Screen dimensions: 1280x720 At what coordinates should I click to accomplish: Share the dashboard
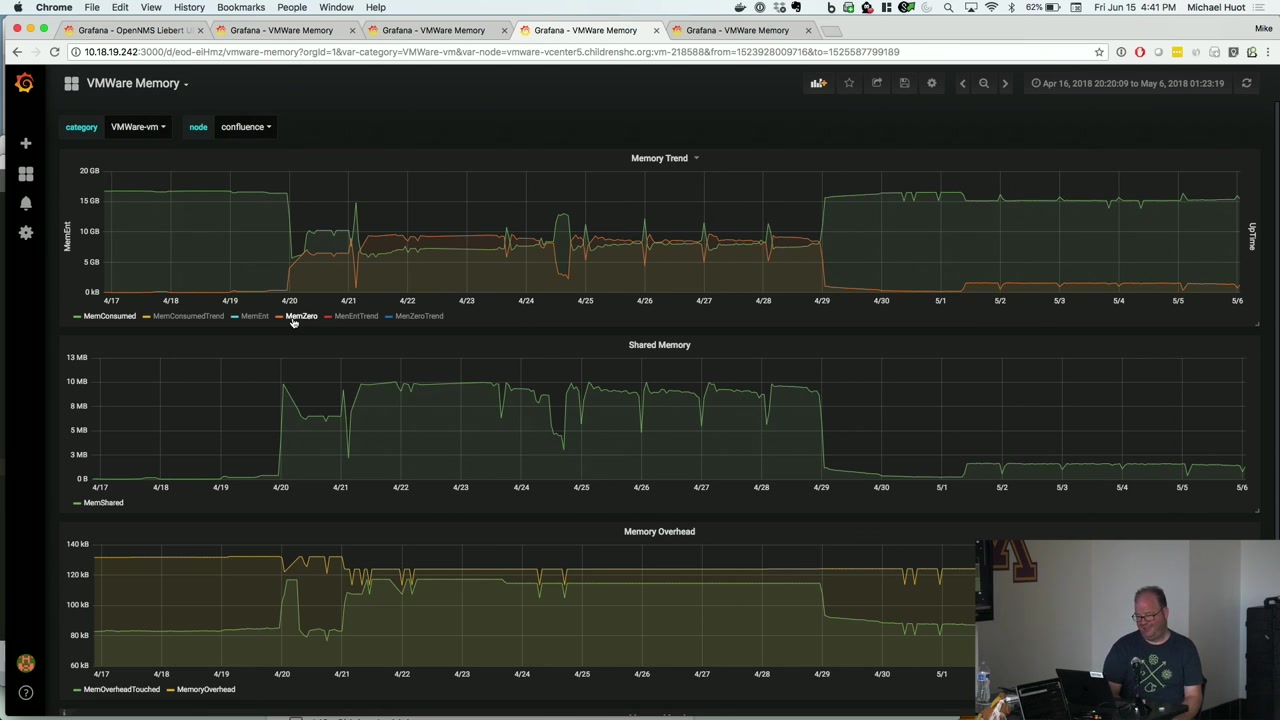click(877, 83)
